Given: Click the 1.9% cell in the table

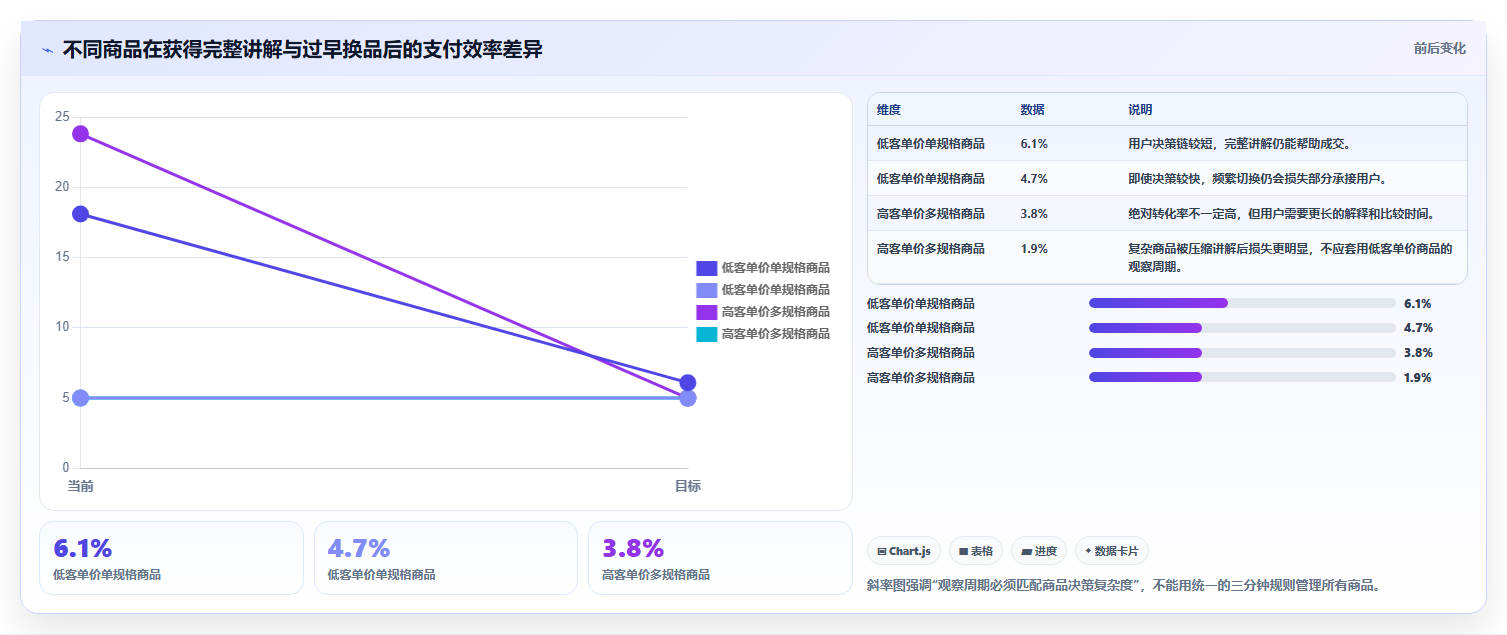Looking at the screenshot, I should point(1034,249).
